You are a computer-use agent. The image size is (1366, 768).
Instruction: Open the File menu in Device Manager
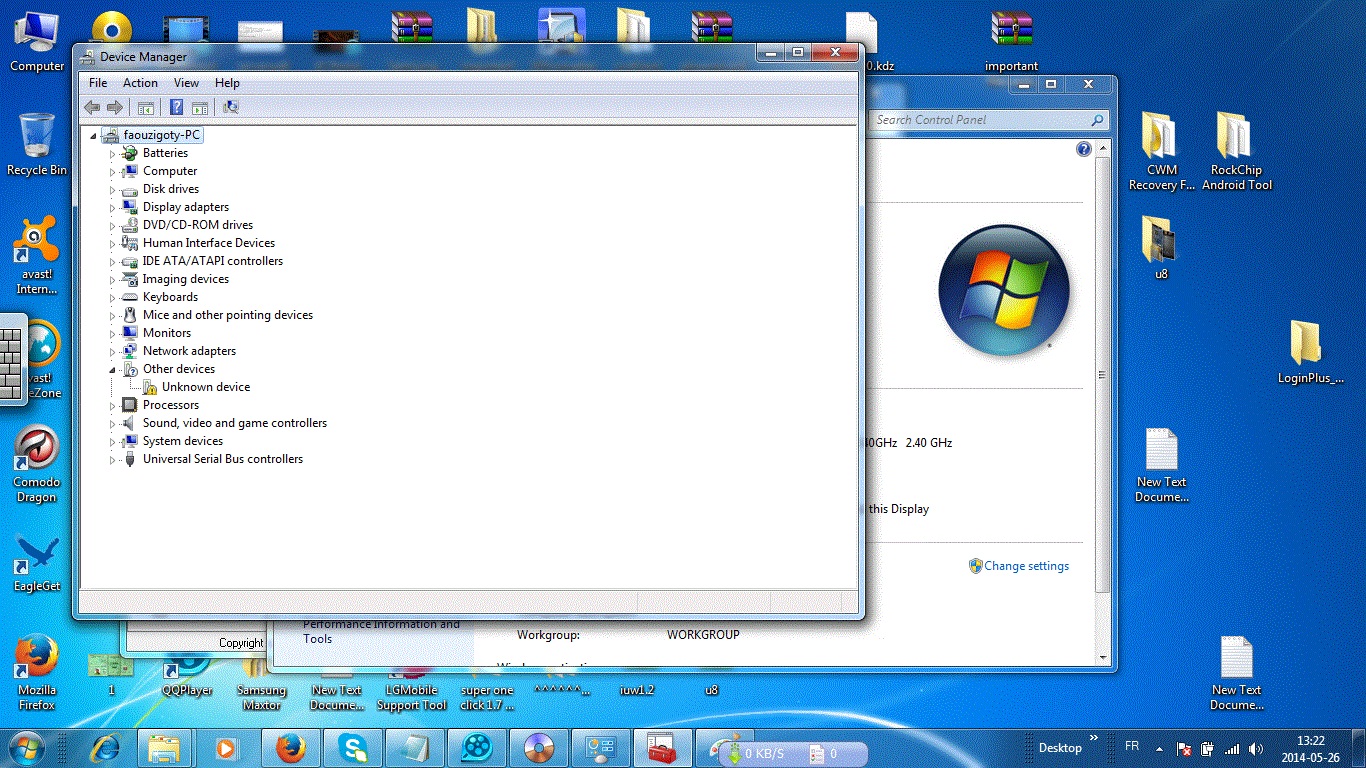[98, 83]
